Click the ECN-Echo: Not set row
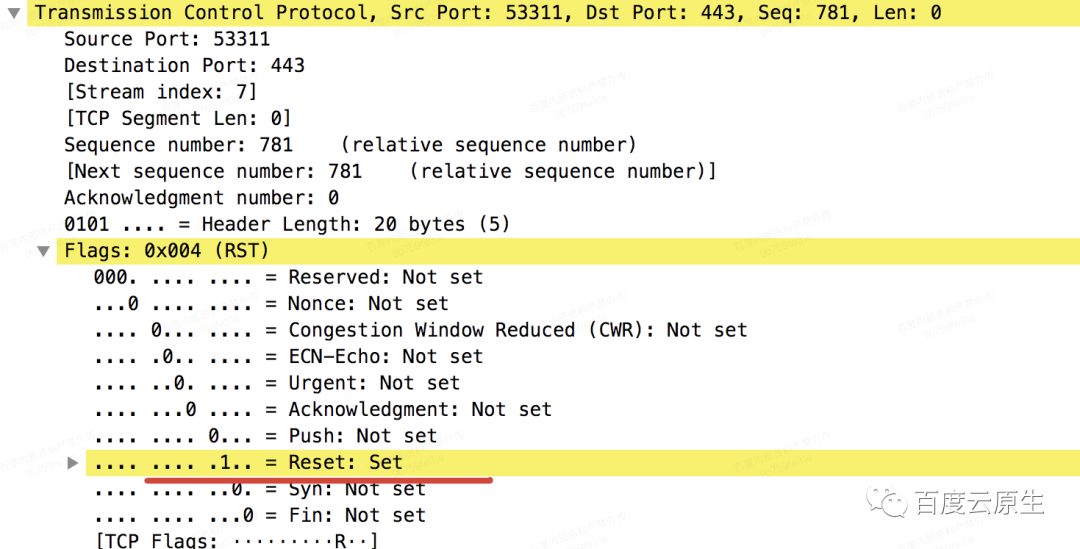This screenshot has width=1080, height=549. pyautogui.click(x=288, y=357)
